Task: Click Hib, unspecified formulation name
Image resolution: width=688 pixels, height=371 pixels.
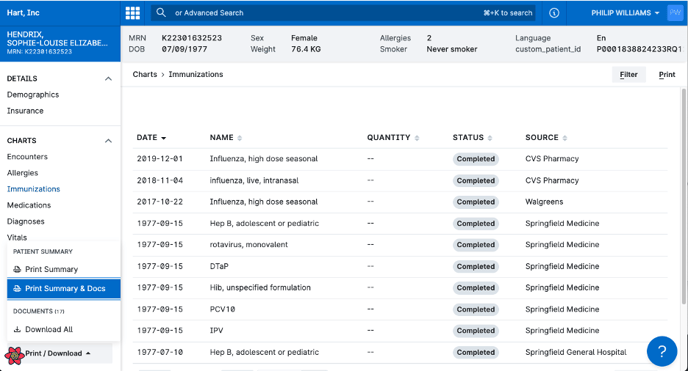Action: (x=260, y=288)
